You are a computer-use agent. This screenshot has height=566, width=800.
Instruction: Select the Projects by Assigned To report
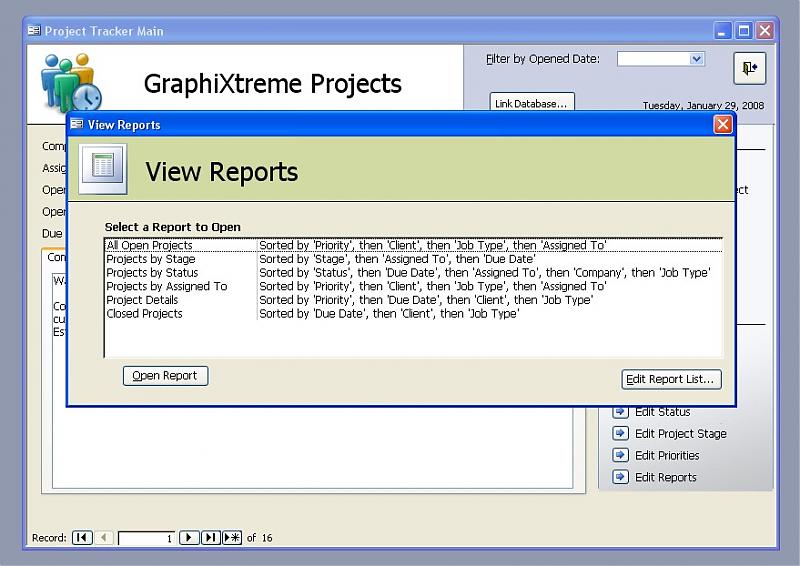coord(414,286)
